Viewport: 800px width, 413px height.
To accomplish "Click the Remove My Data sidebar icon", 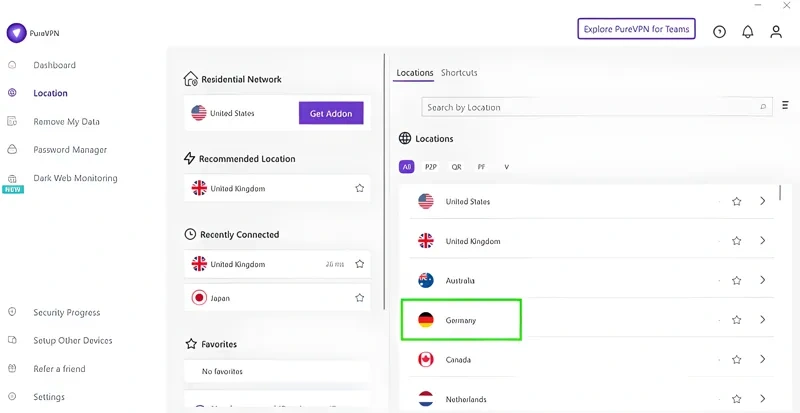I will 12,122.
